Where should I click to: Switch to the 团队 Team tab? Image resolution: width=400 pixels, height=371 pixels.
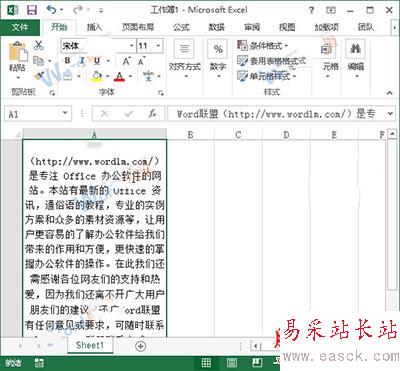click(x=366, y=27)
